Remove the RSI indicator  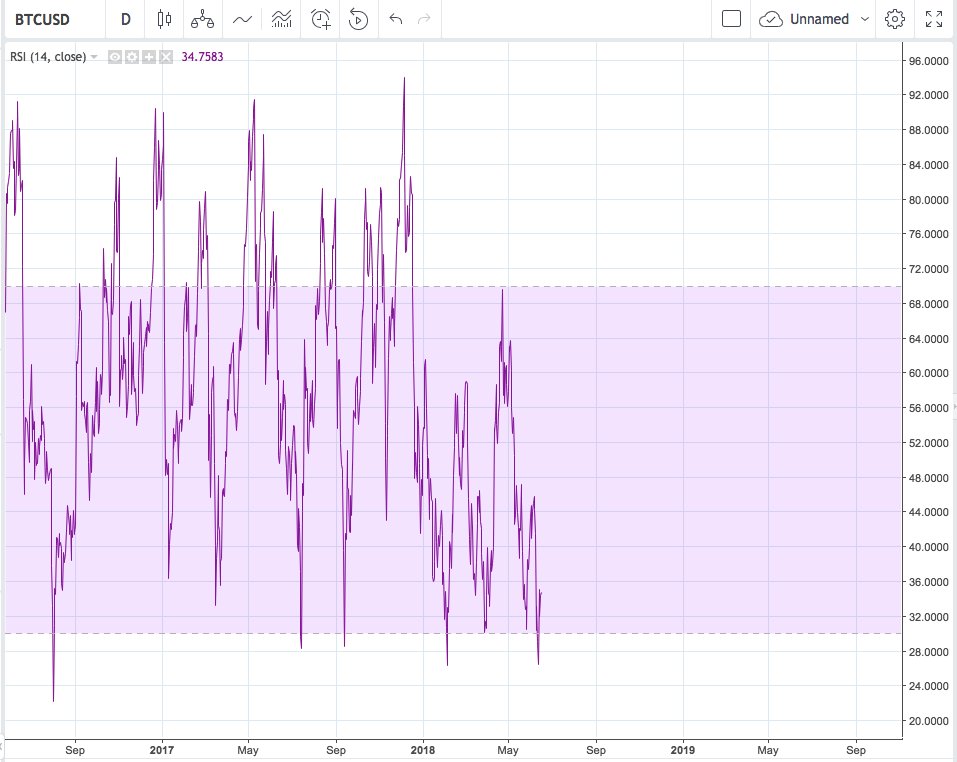pos(166,57)
